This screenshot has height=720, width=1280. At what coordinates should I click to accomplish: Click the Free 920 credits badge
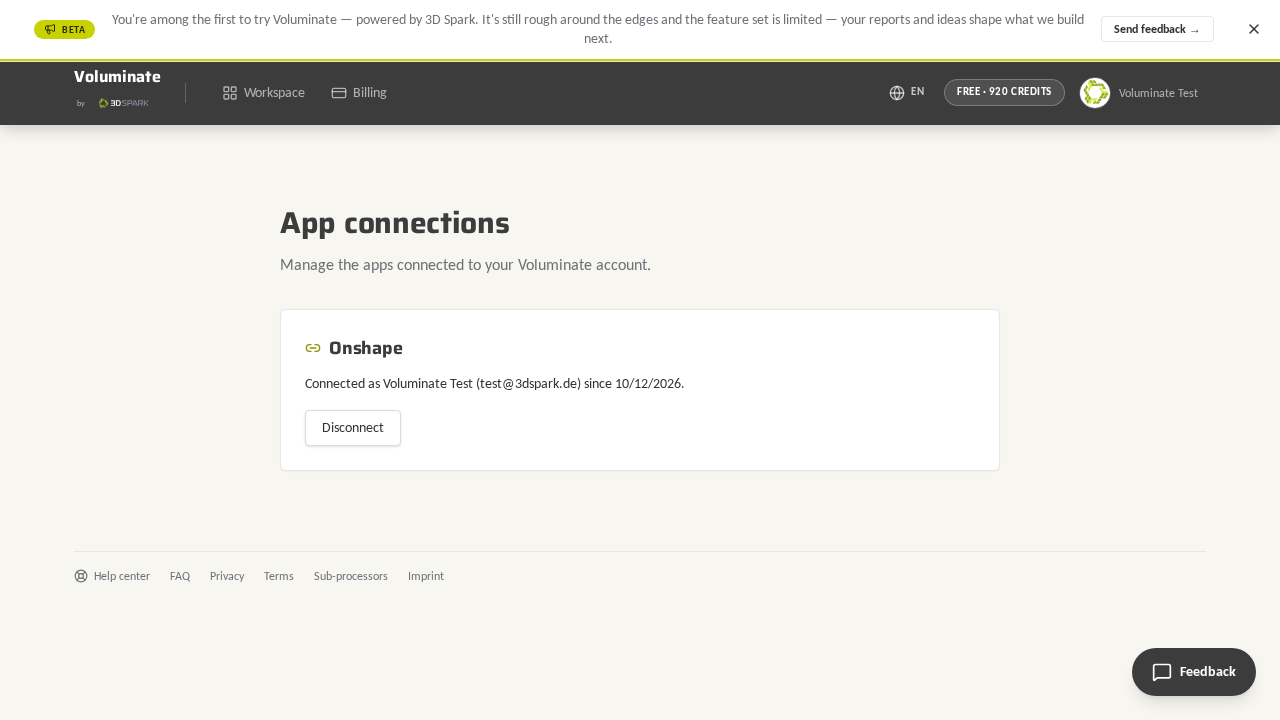click(1004, 92)
